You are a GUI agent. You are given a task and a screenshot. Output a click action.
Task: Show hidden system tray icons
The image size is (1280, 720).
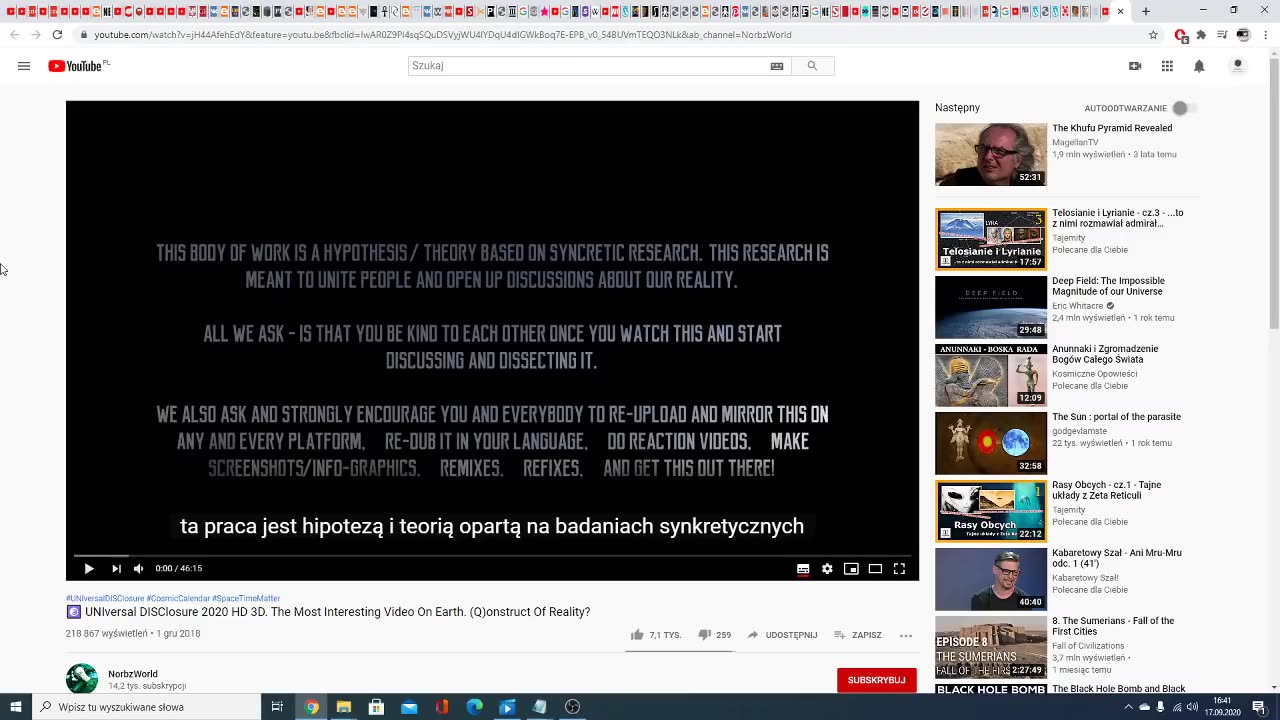tap(1128, 707)
